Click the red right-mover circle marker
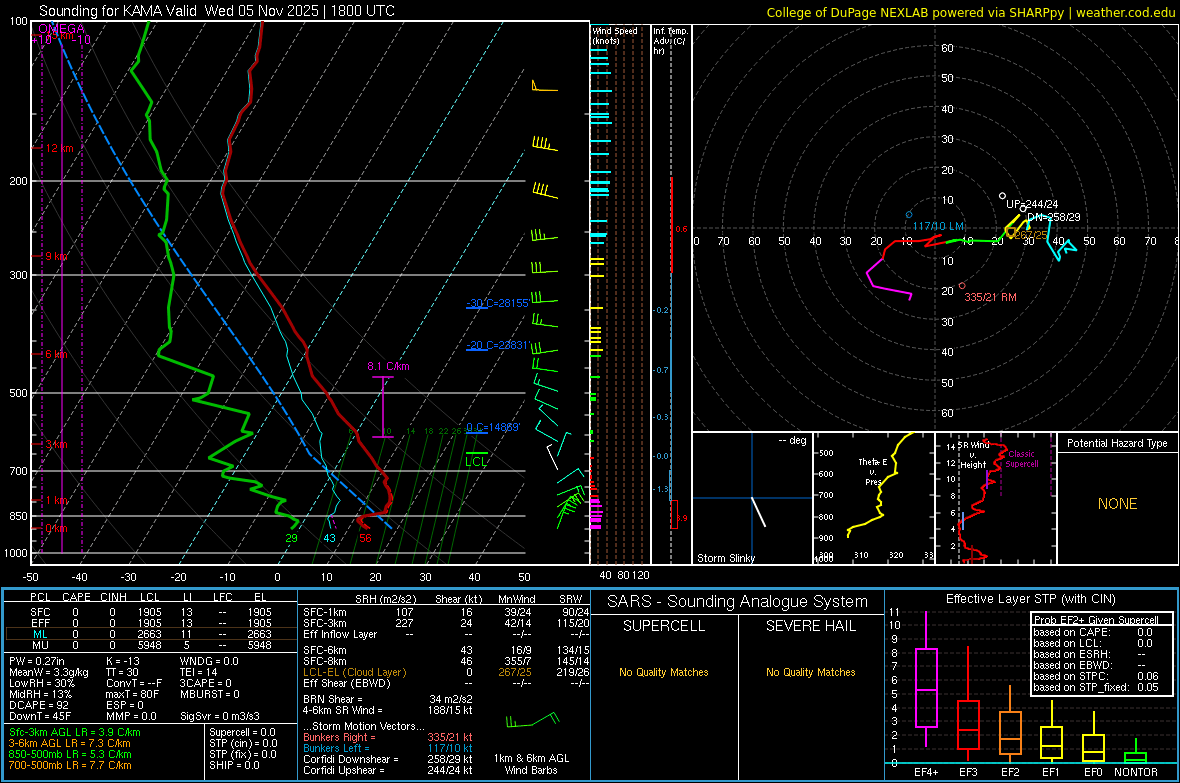 pyautogui.click(x=962, y=286)
